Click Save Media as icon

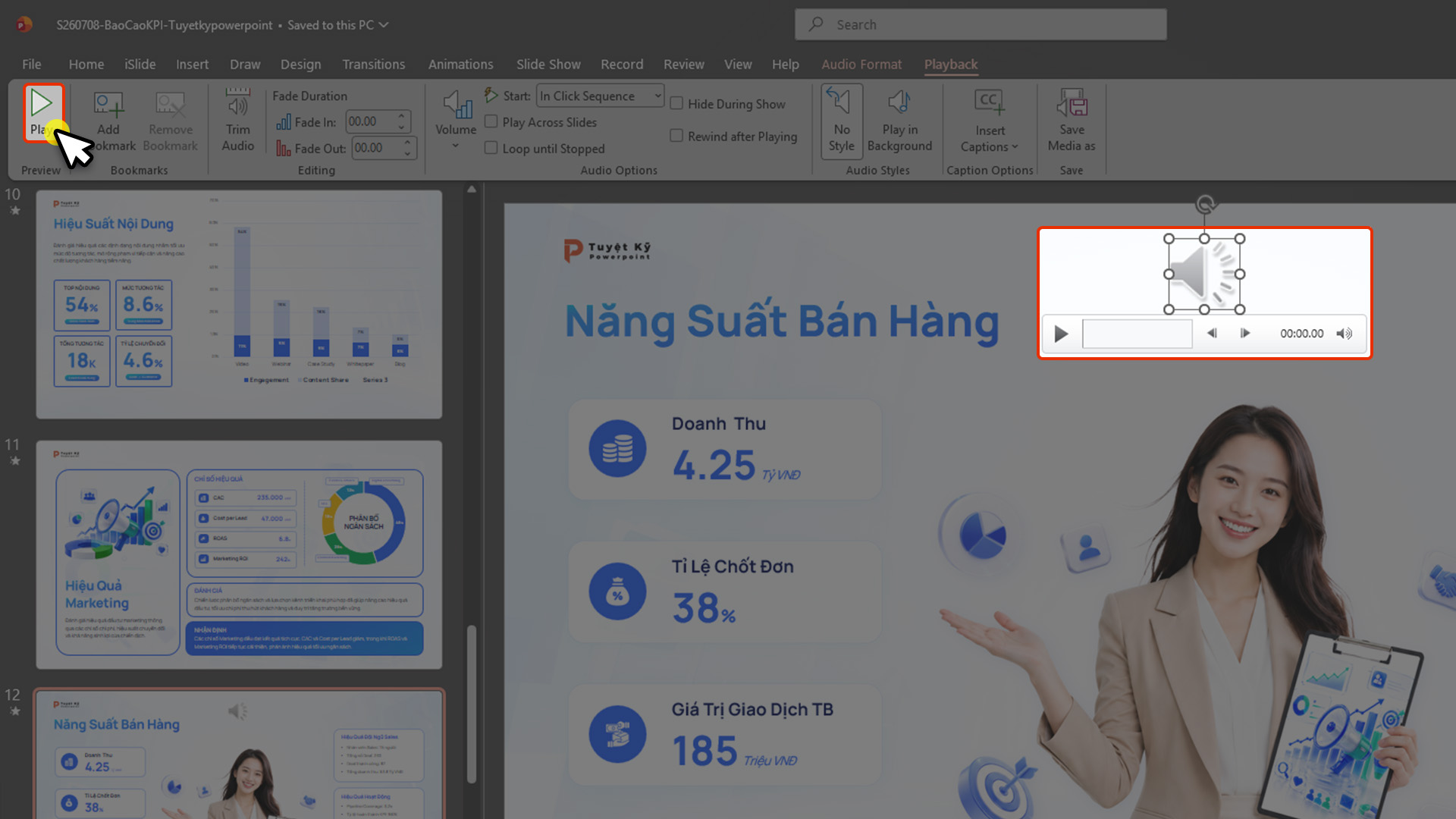(x=1072, y=102)
